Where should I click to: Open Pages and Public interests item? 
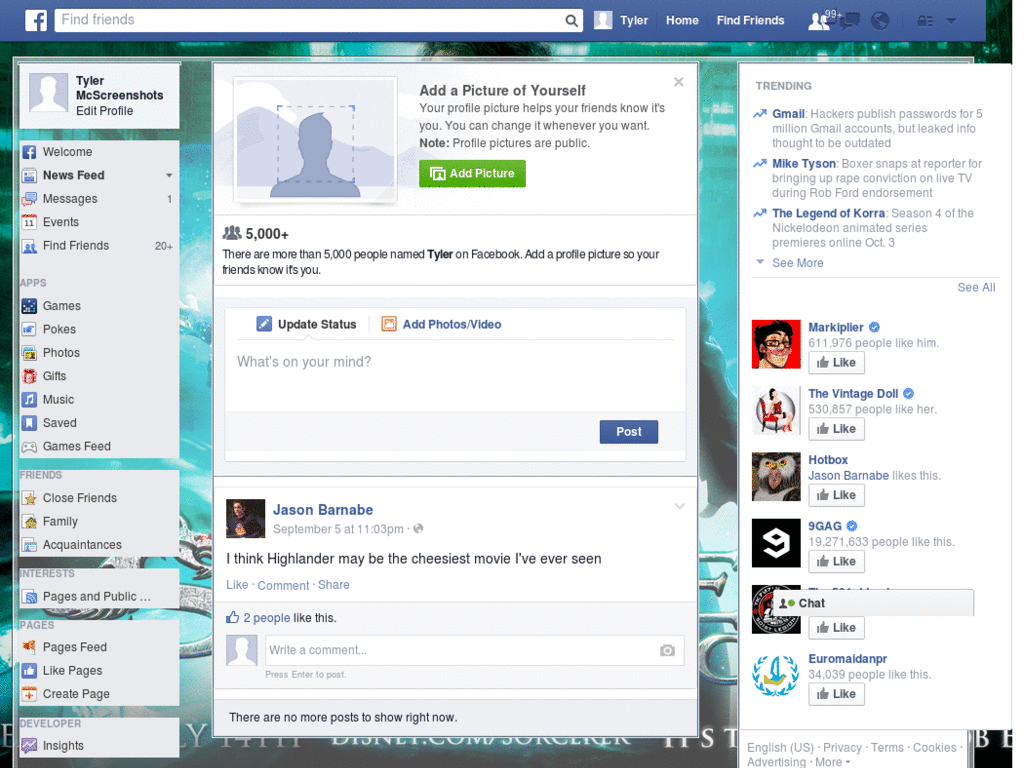99,596
